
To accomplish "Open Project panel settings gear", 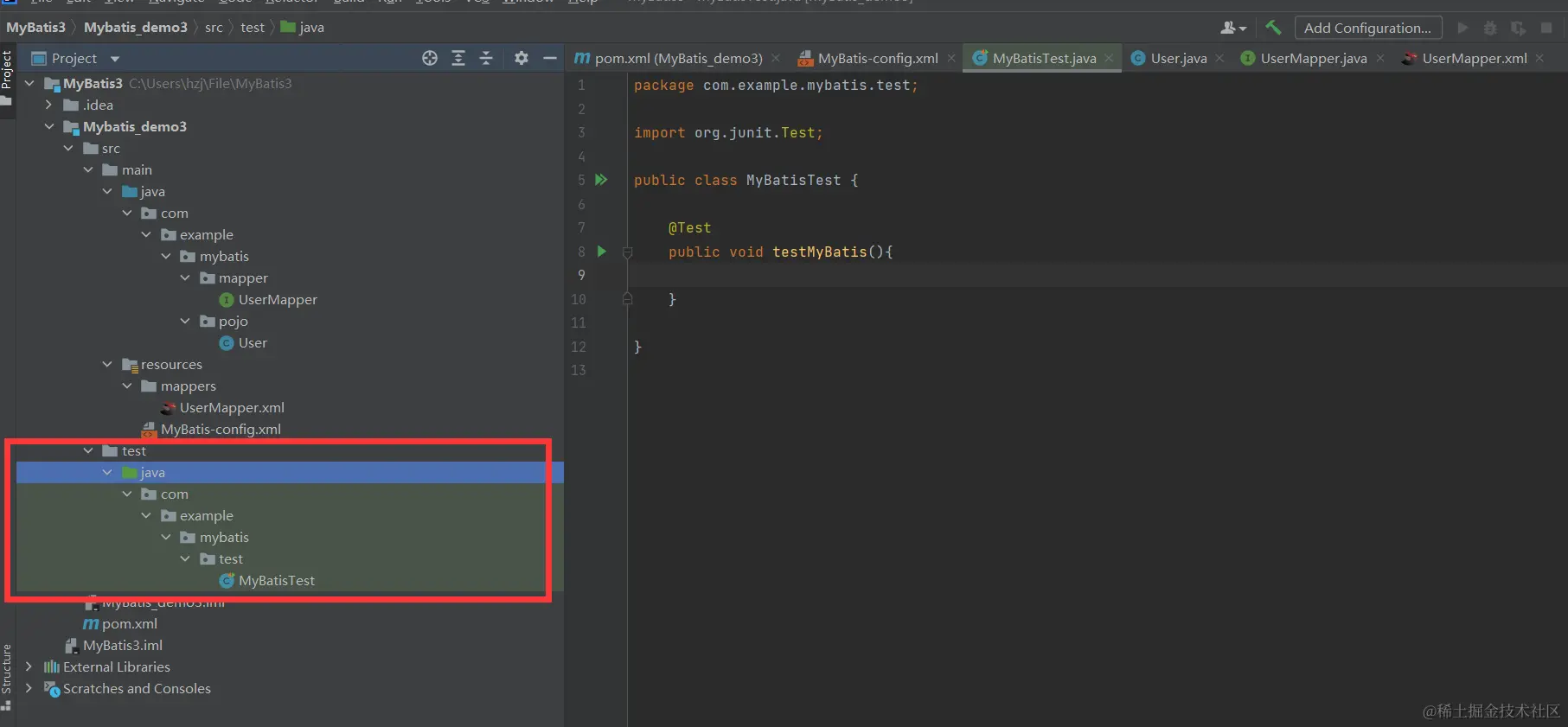I will pos(521,58).
